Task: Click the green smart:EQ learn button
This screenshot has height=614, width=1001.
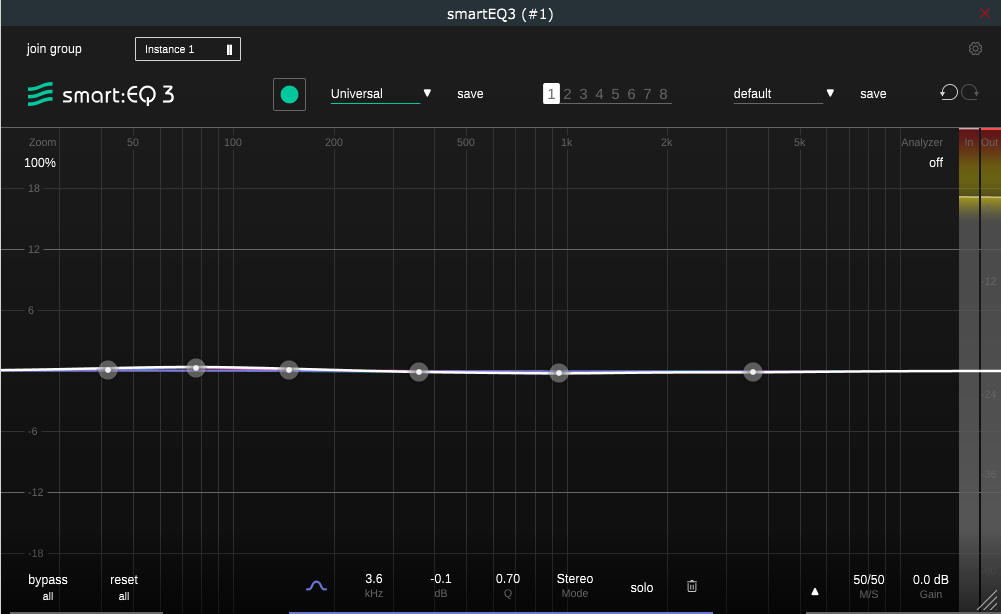Action: click(x=289, y=94)
